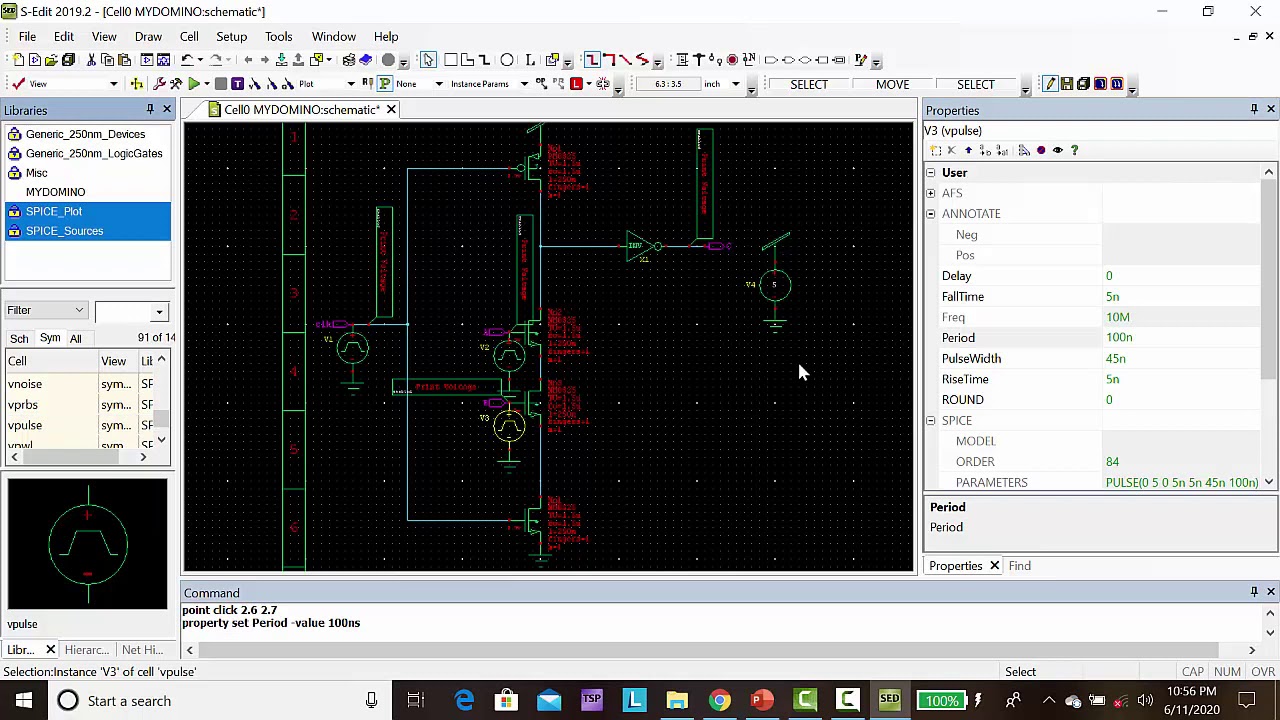This screenshot has height=720, width=1280.
Task: Click the Windows Start button
Action: pos(23,700)
